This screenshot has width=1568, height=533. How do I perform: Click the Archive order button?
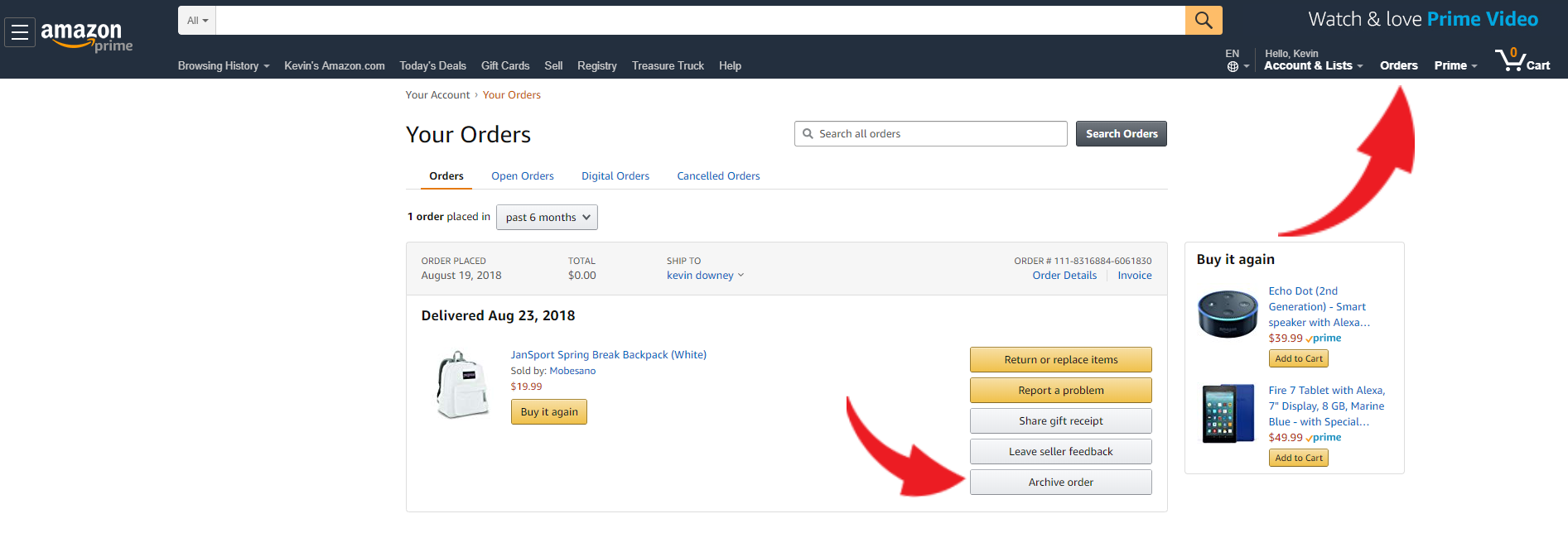[1061, 483]
